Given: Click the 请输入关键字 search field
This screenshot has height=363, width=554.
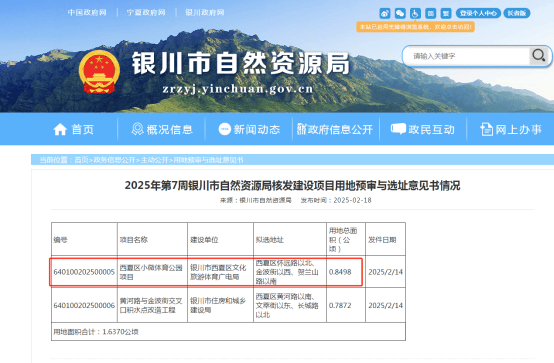Looking at the screenshot, I should pos(466,56).
